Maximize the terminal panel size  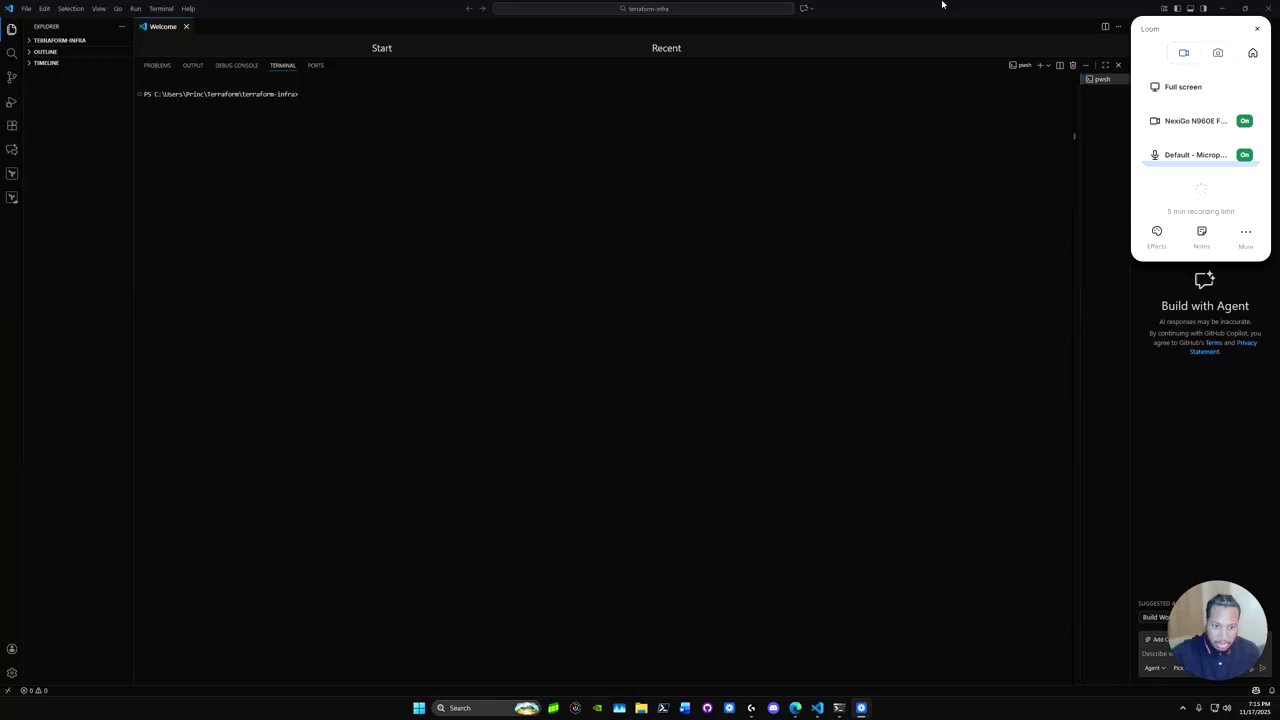[1105, 65]
